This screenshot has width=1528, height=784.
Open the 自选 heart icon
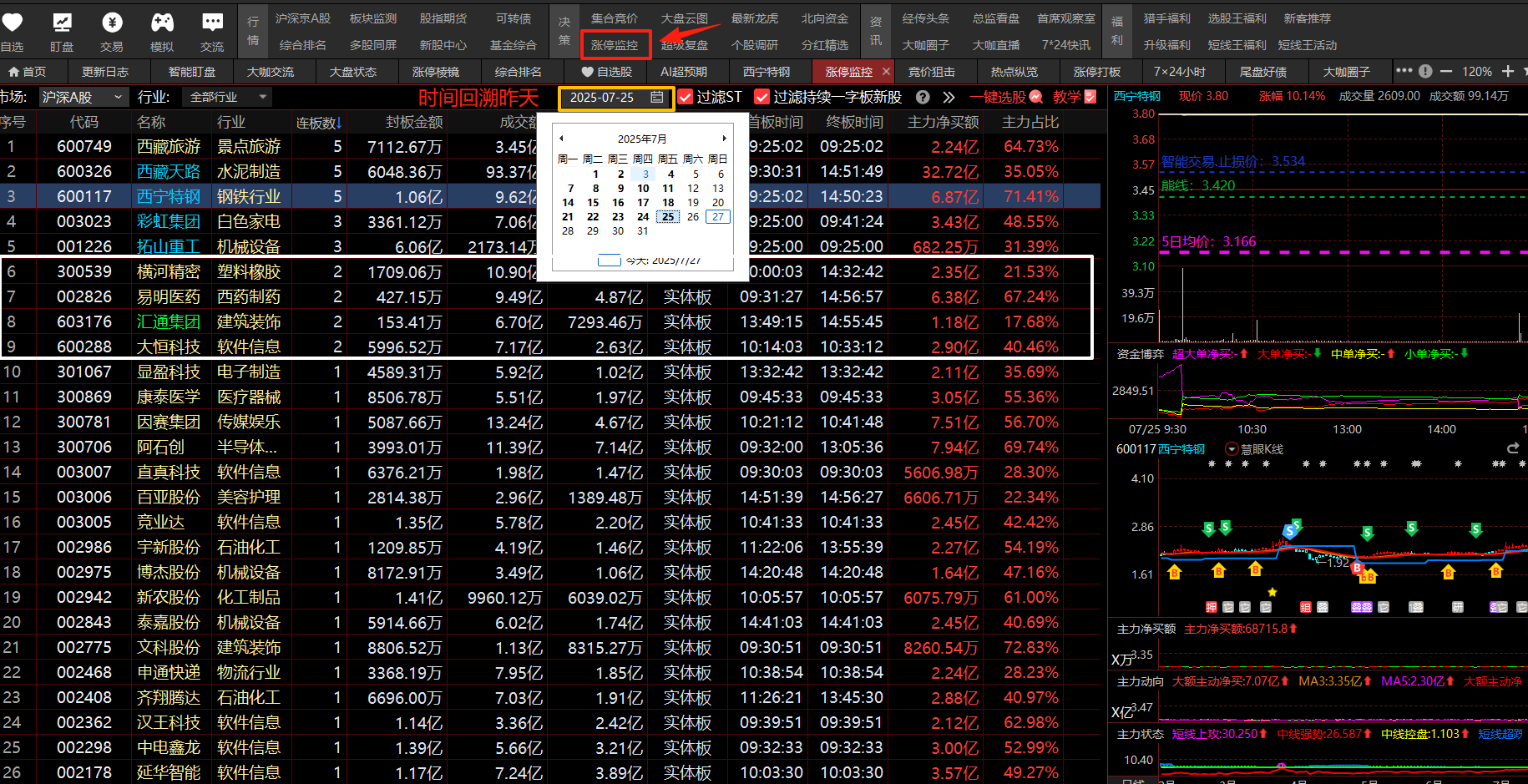tap(12, 23)
